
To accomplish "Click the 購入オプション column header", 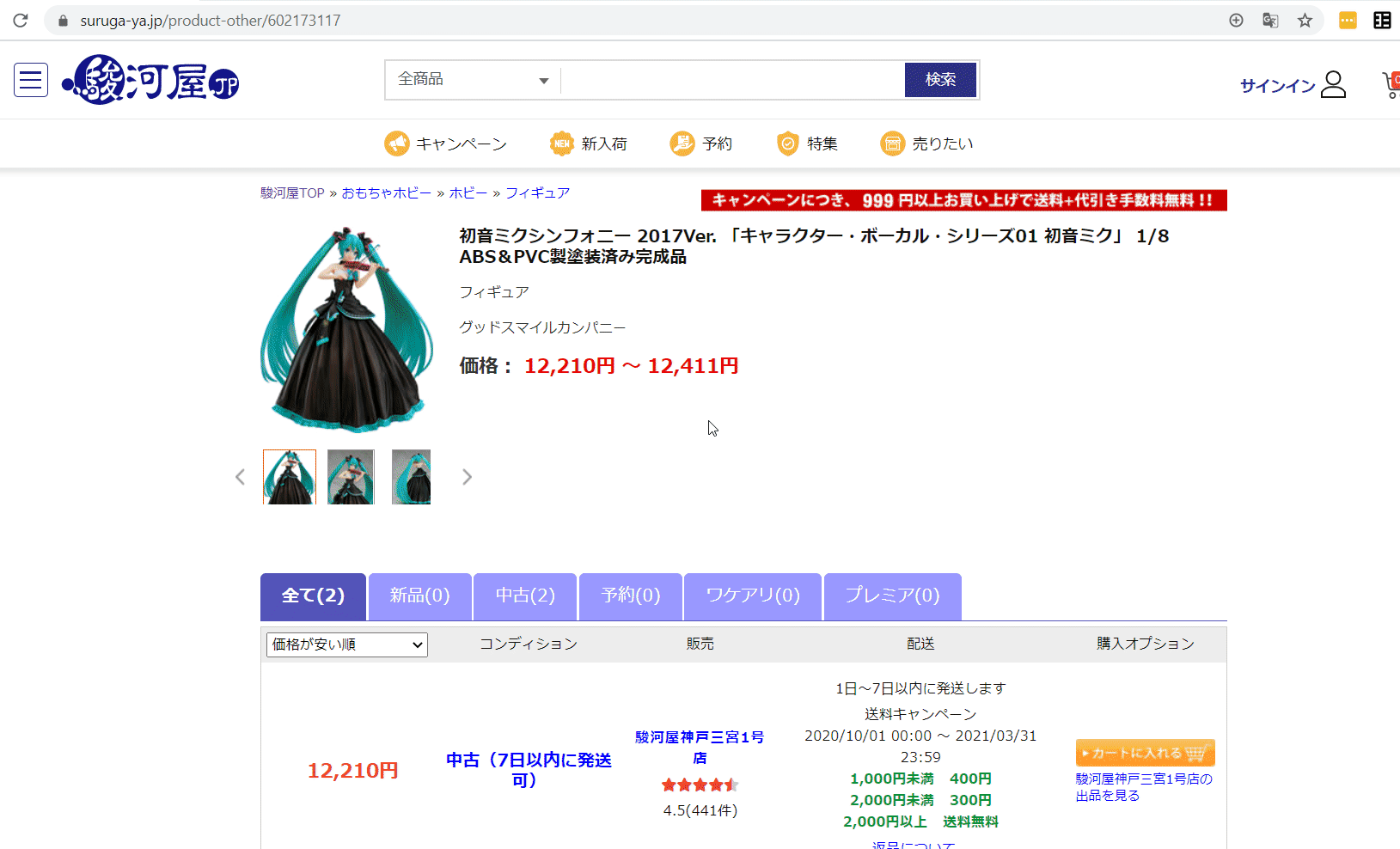I will (x=1146, y=644).
